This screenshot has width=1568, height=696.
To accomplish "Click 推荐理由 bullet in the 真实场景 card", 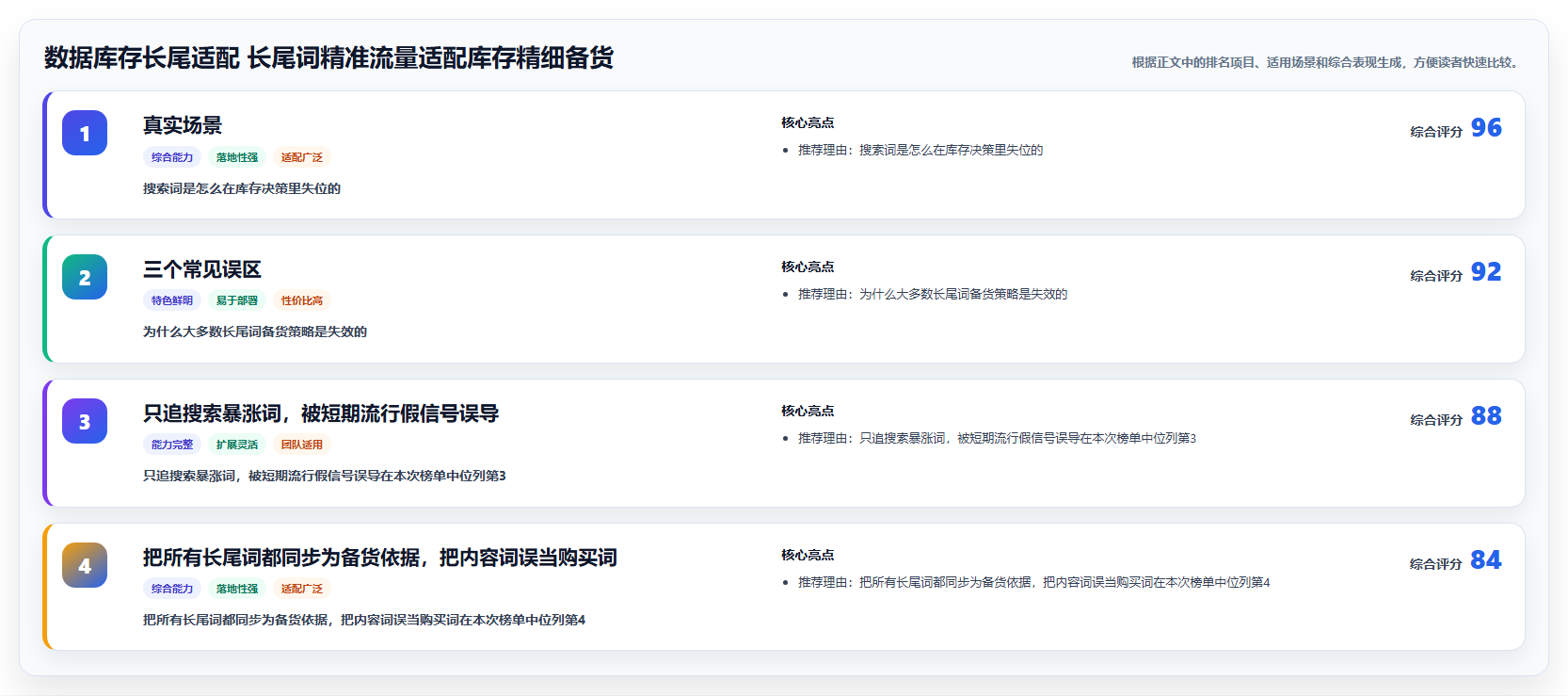I will click(x=920, y=150).
